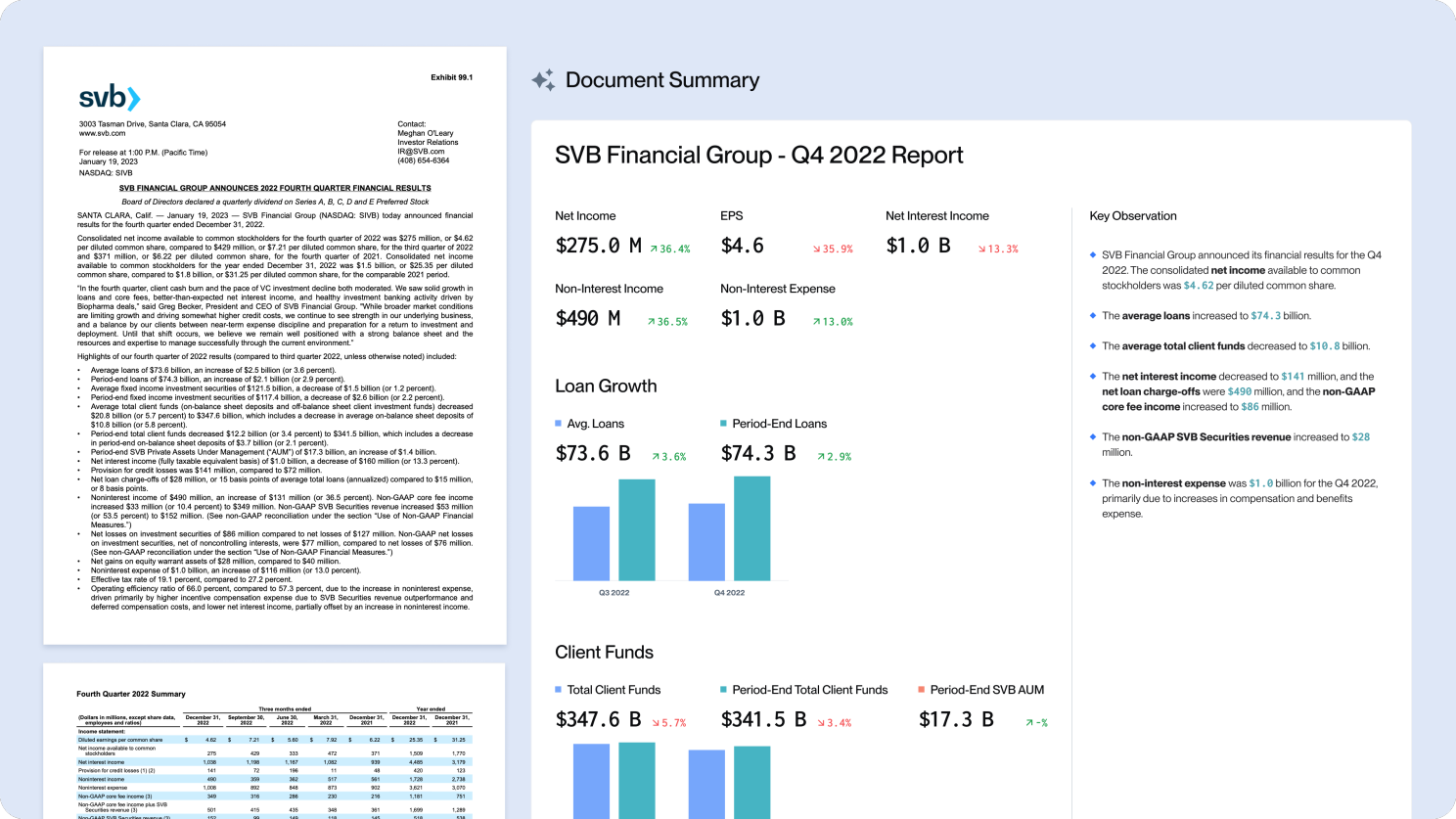Click the Period-End SVB AUM value $17.3 B

(956, 719)
